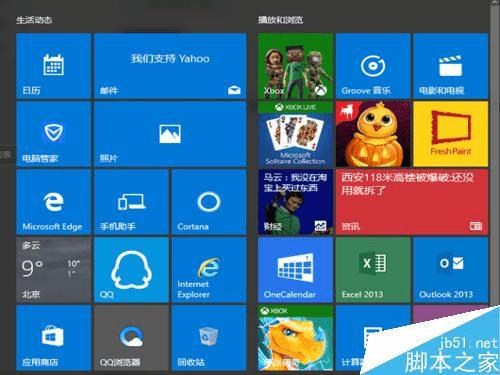Launch the OneCalendar tile

pyautogui.click(x=295, y=270)
